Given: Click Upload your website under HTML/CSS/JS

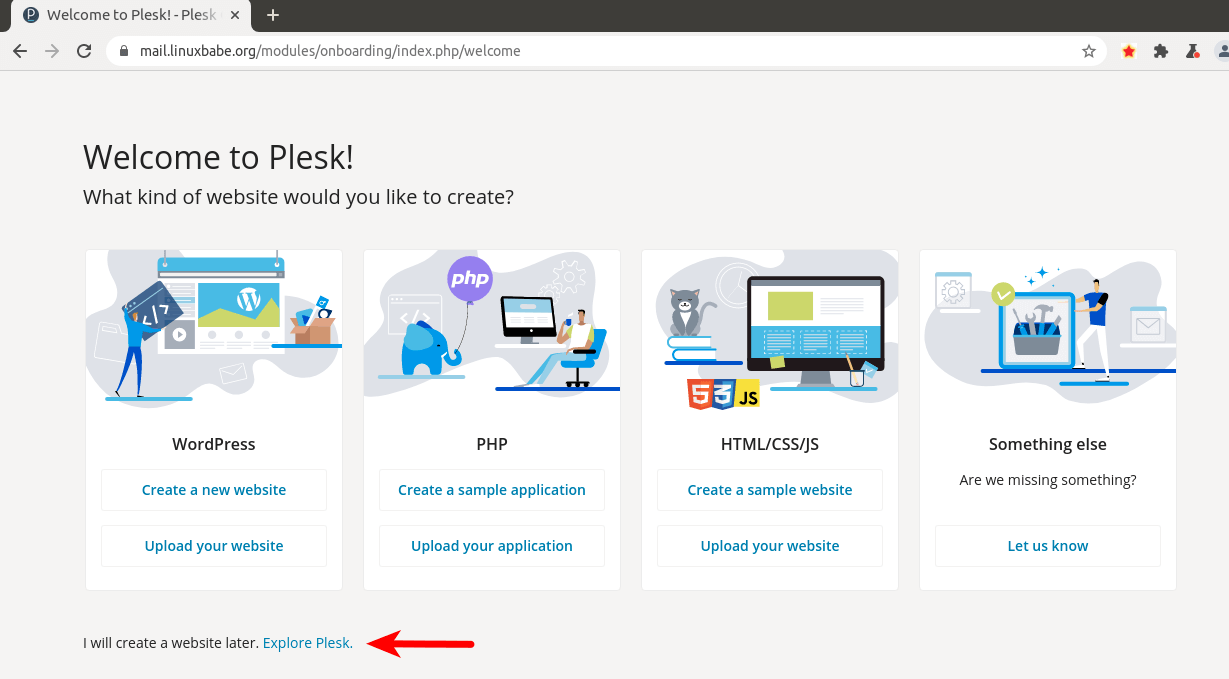Looking at the screenshot, I should pyautogui.click(x=770, y=546).
